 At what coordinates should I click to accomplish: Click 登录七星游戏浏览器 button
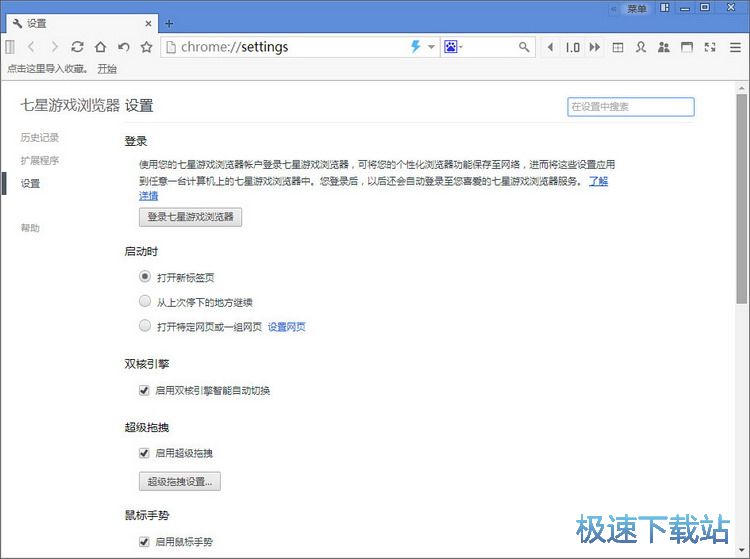[190, 217]
